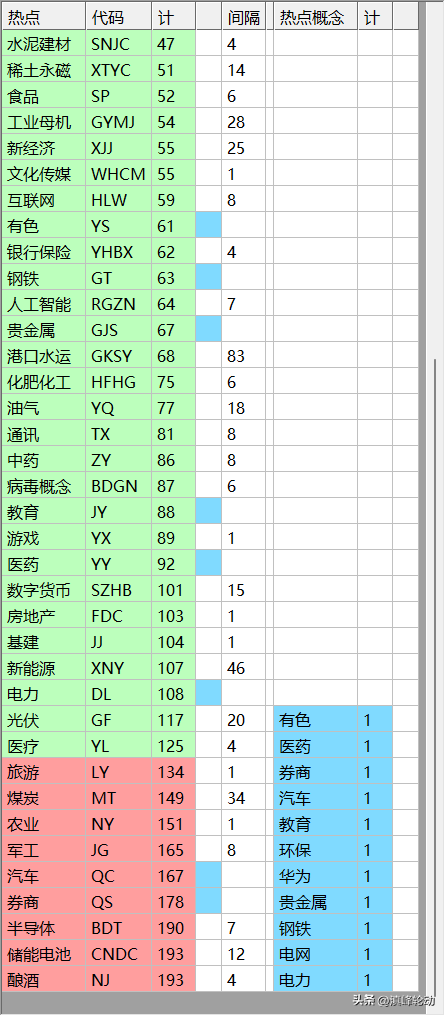This screenshot has width=445, height=1016.
Task: Click the DL code cell
Action: coord(120,694)
